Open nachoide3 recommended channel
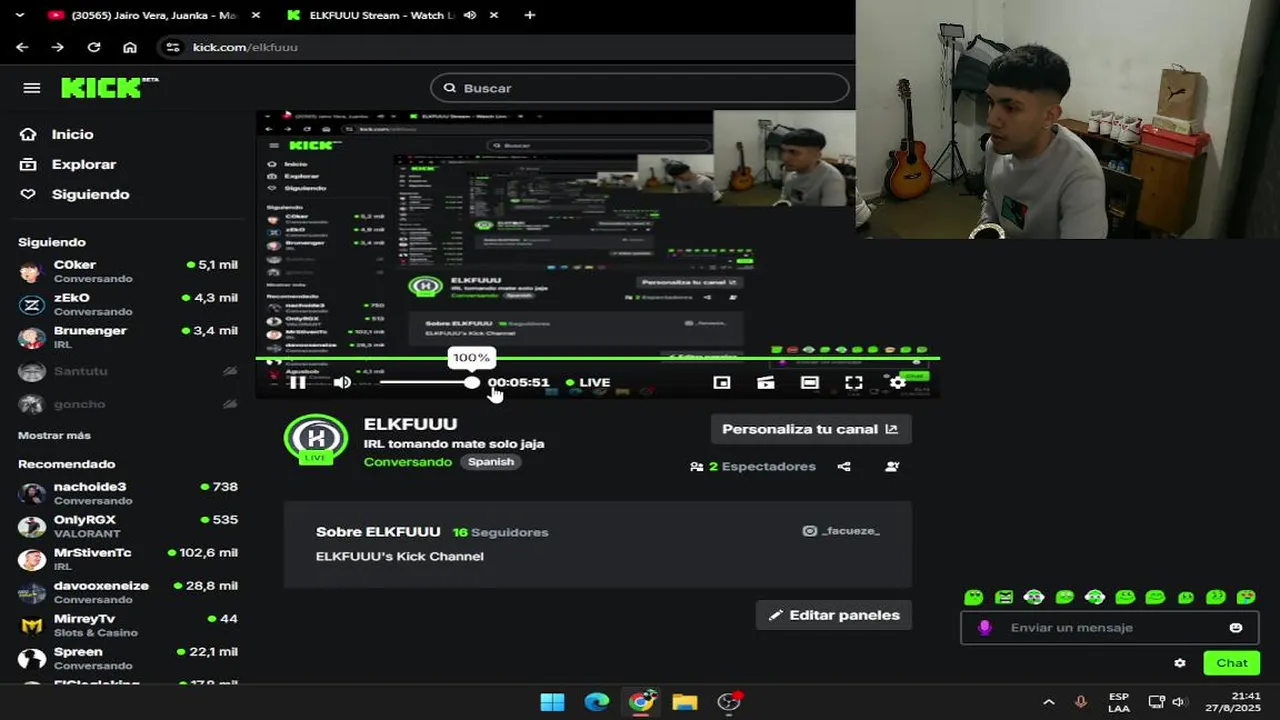The image size is (1280, 720). coord(128,493)
